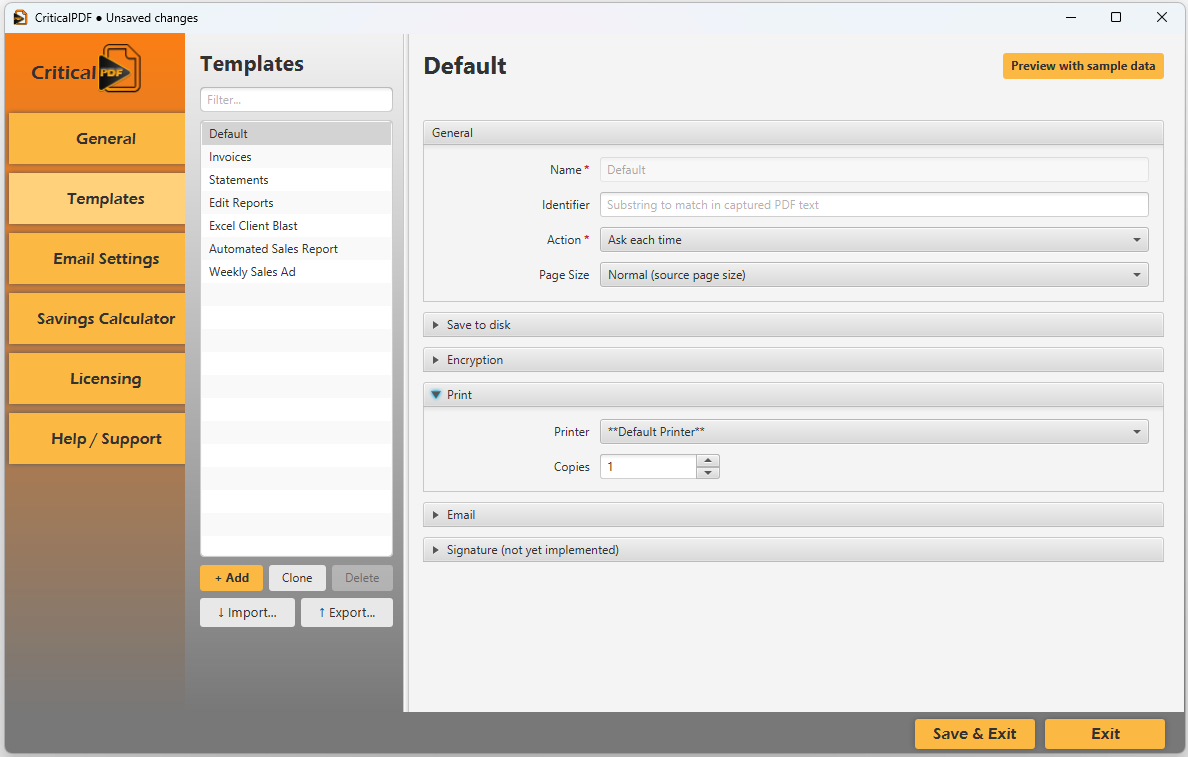Increase Copies with up arrow
The height and width of the screenshot is (757, 1188).
(708, 461)
